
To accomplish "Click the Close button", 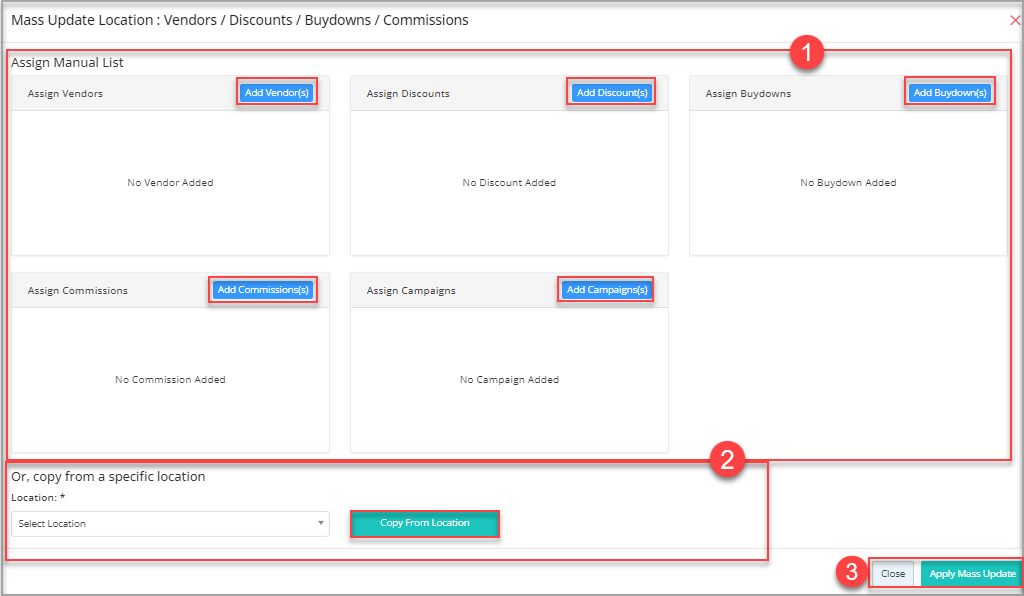I will coord(893,574).
